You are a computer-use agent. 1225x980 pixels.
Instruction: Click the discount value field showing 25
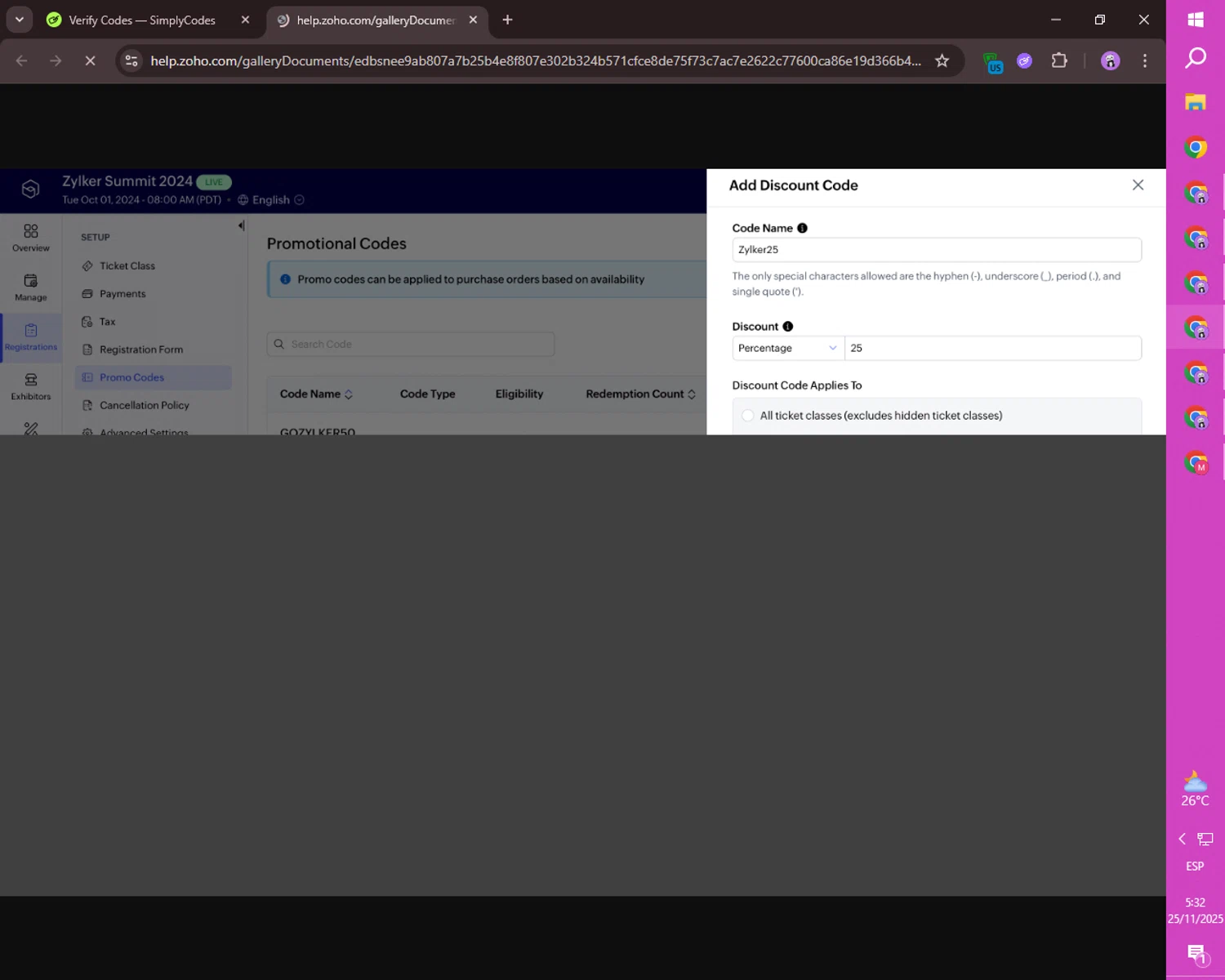click(x=992, y=348)
